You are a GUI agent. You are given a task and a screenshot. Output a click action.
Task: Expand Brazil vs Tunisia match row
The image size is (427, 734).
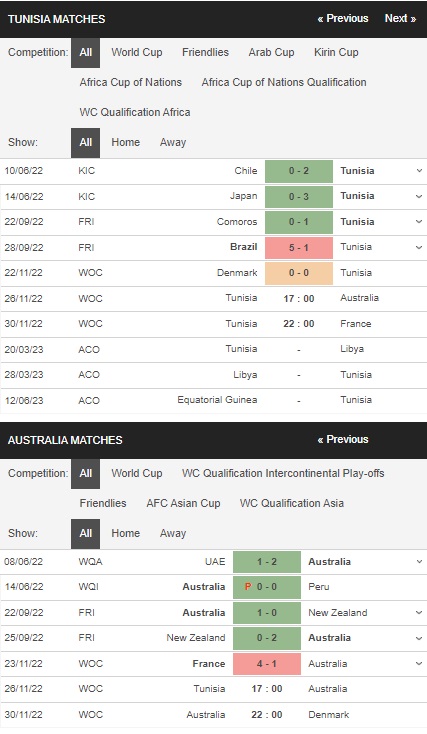(419, 247)
